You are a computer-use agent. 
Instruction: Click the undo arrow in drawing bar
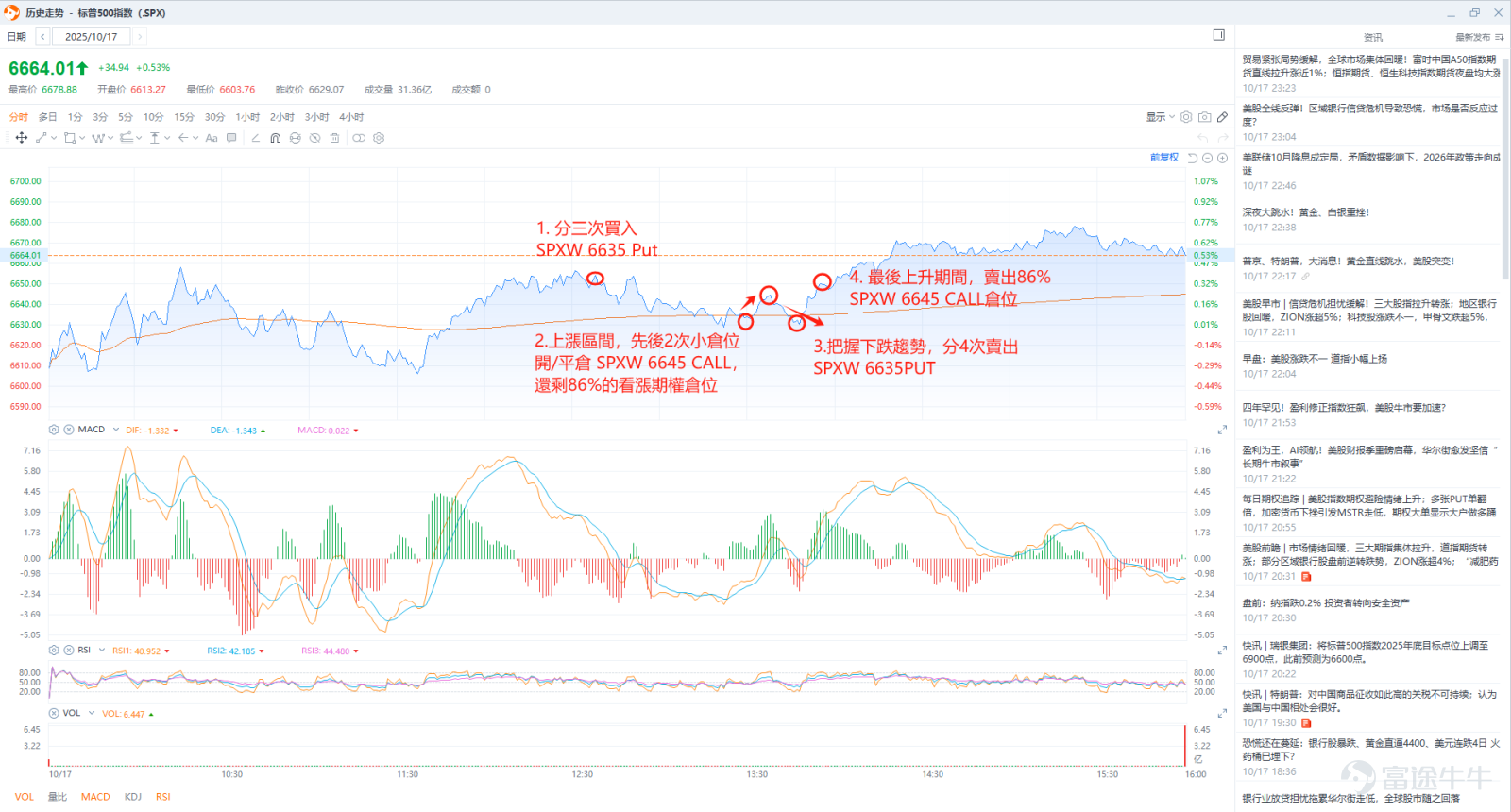pyautogui.click(x=1203, y=138)
